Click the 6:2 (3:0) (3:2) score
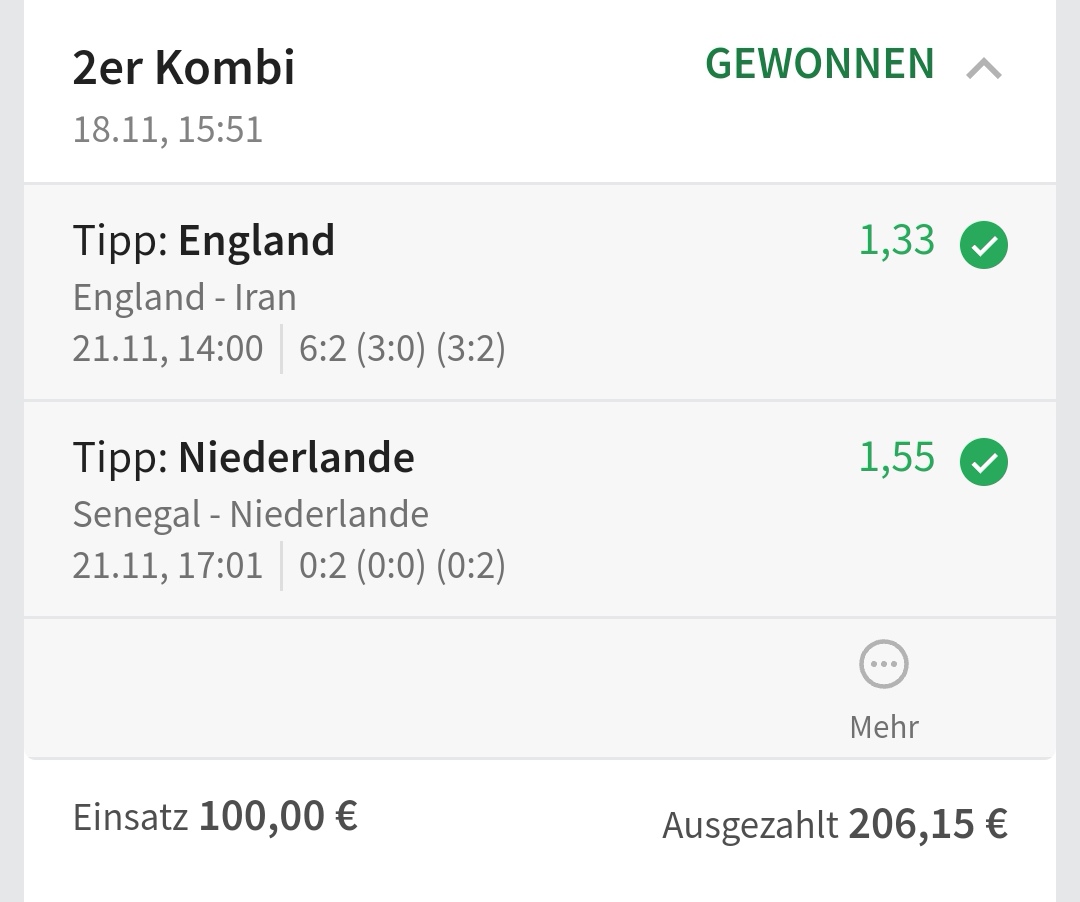 click(402, 349)
